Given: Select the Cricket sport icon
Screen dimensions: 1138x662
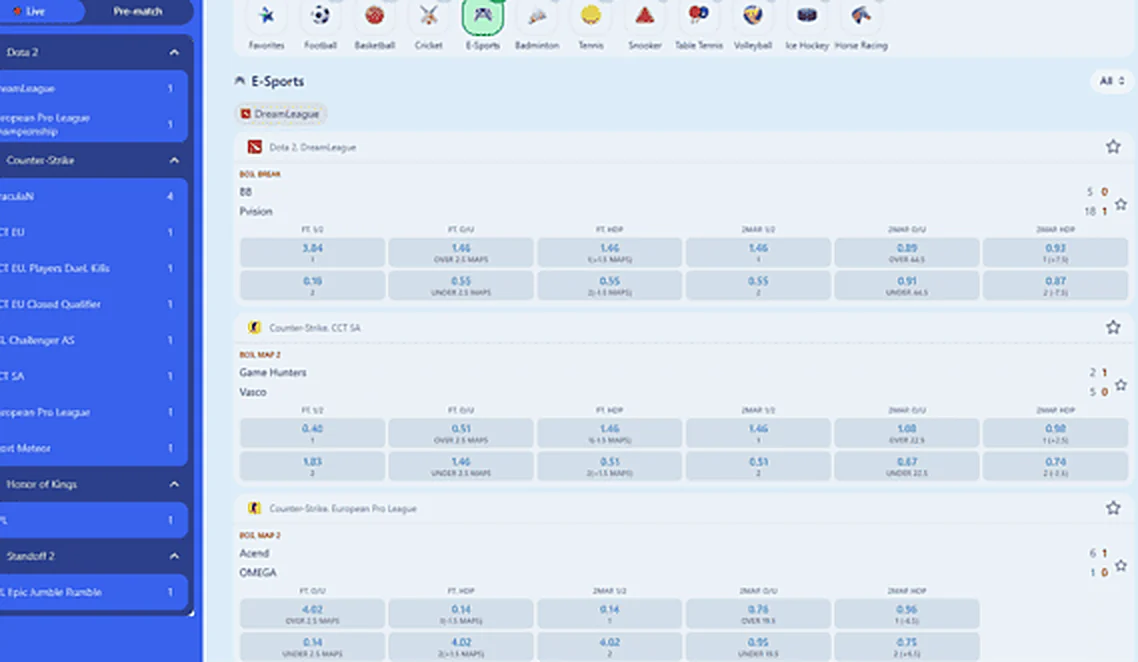Looking at the screenshot, I should pyautogui.click(x=428, y=16).
